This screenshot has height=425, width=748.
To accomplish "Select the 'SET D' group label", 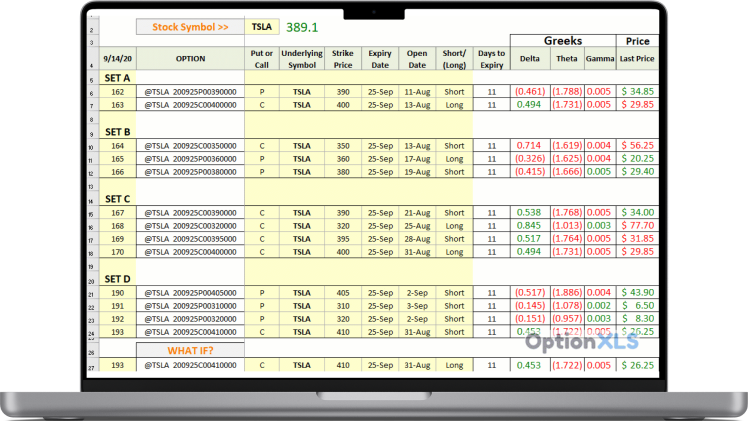I will click(x=117, y=279).
